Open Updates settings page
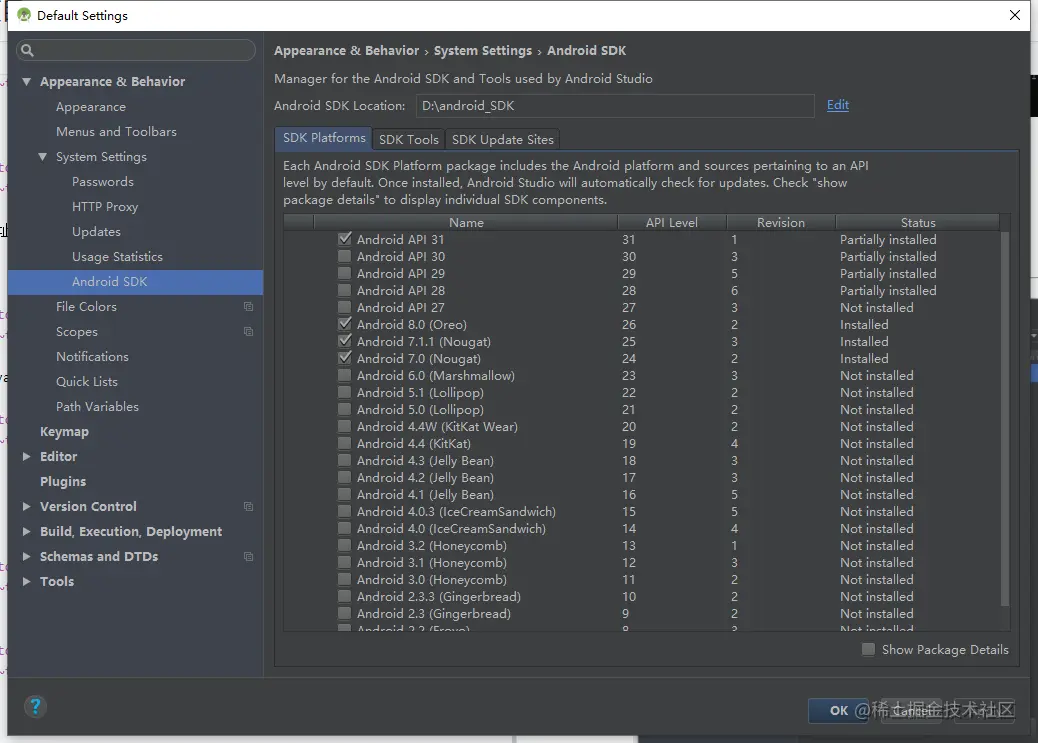This screenshot has width=1038, height=743. 97,232
